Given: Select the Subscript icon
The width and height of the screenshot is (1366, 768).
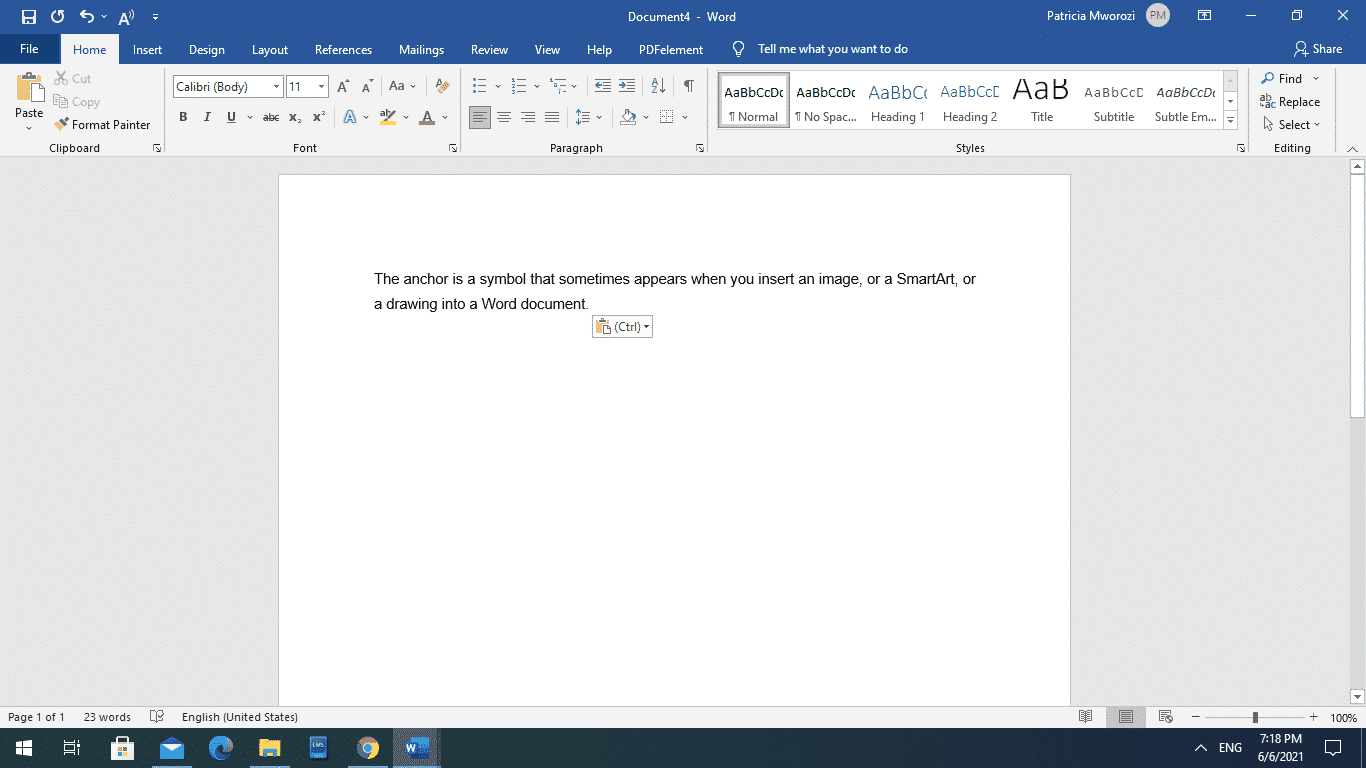Looking at the screenshot, I should point(295,117).
